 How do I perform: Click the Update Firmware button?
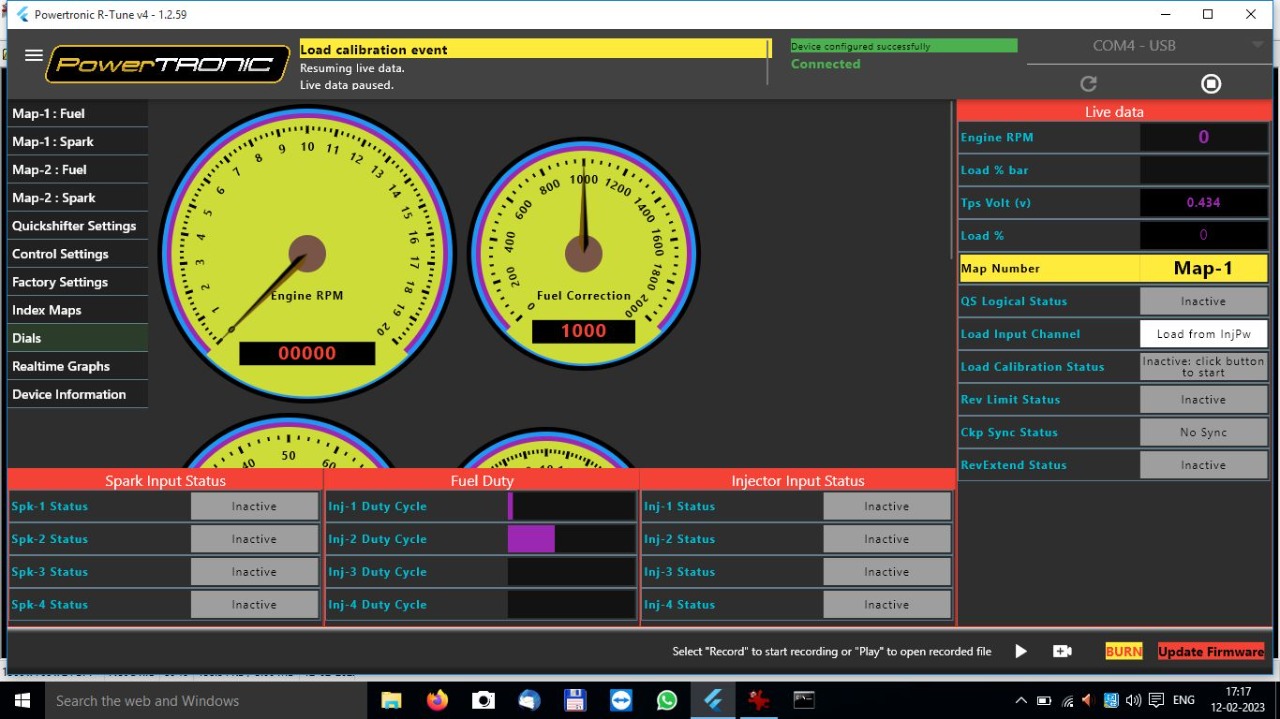coord(1210,651)
